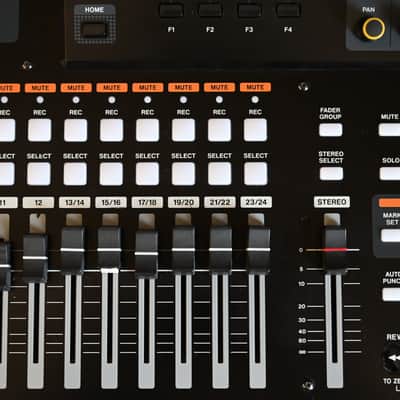This screenshot has height=400, width=400.
Task: Click the orange MUTE label above channel 19/20
Action: [x=184, y=87]
